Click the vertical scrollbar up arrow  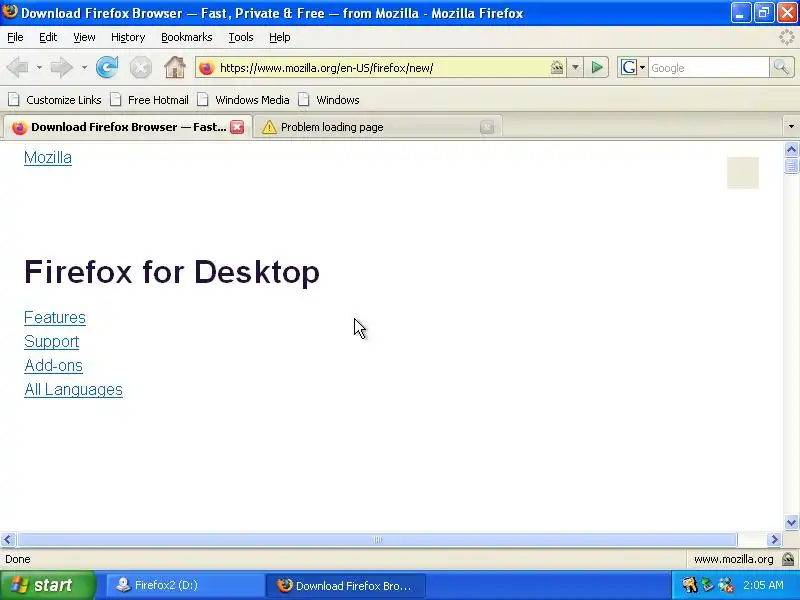coord(791,149)
